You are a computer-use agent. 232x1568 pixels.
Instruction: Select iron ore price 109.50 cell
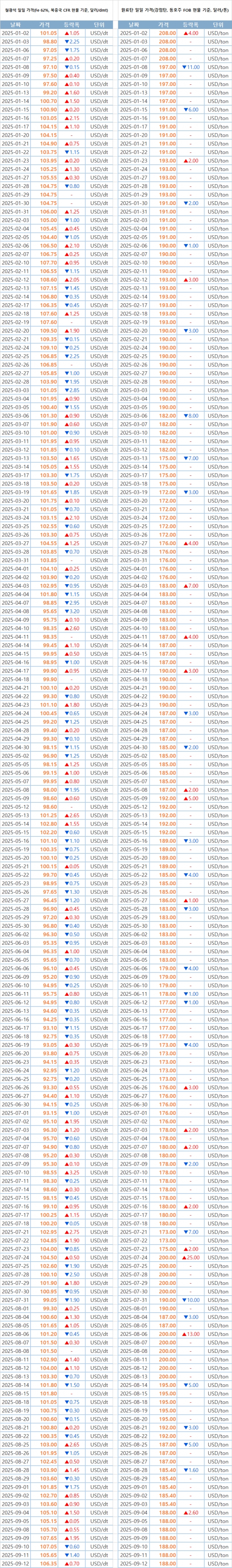(x=49, y=330)
